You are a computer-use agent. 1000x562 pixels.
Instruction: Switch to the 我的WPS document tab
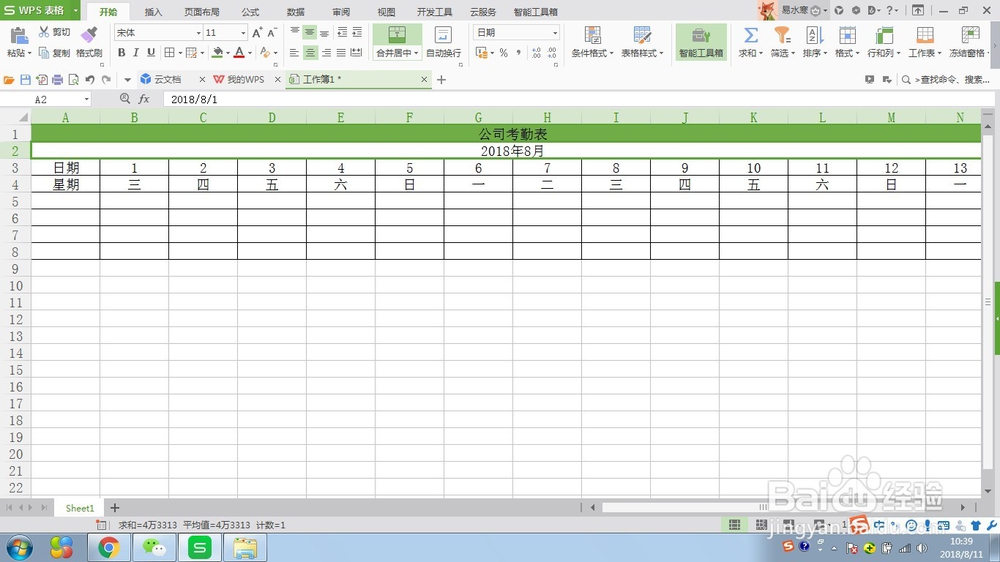point(245,79)
